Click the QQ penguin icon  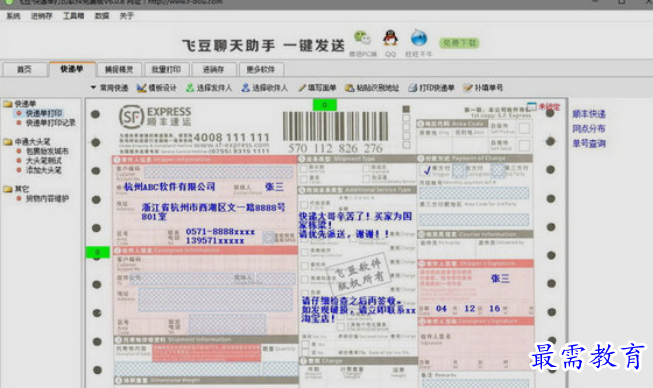(x=390, y=38)
